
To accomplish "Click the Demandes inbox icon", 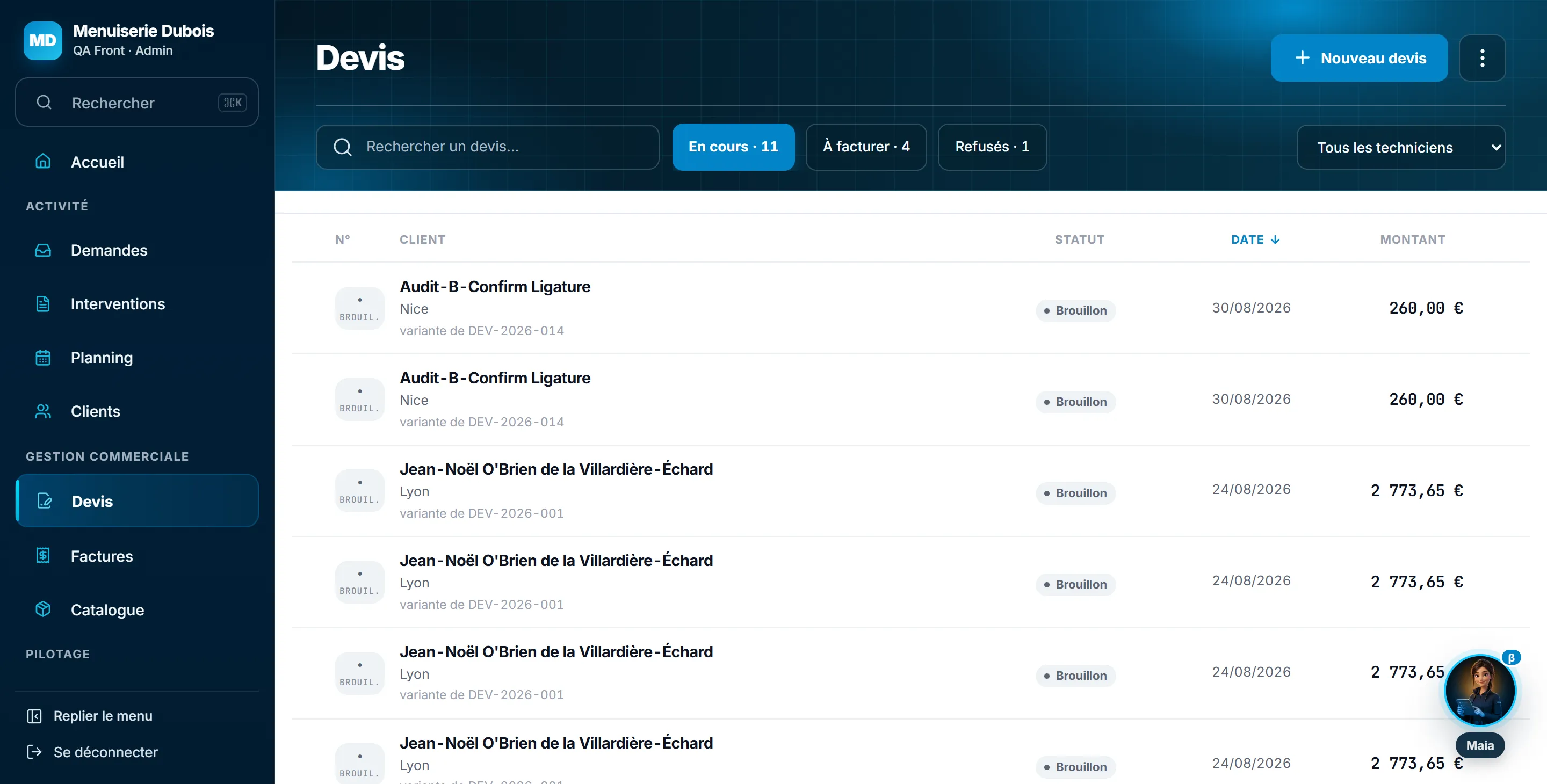I will (43, 250).
